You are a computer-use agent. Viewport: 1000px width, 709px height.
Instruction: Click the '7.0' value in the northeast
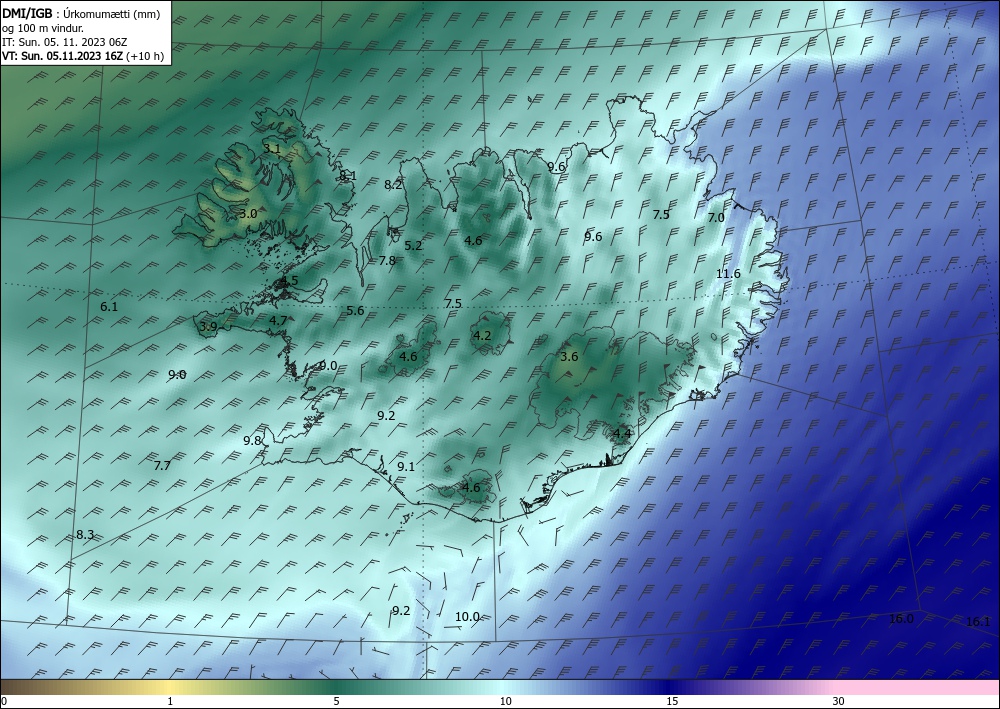(x=716, y=217)
